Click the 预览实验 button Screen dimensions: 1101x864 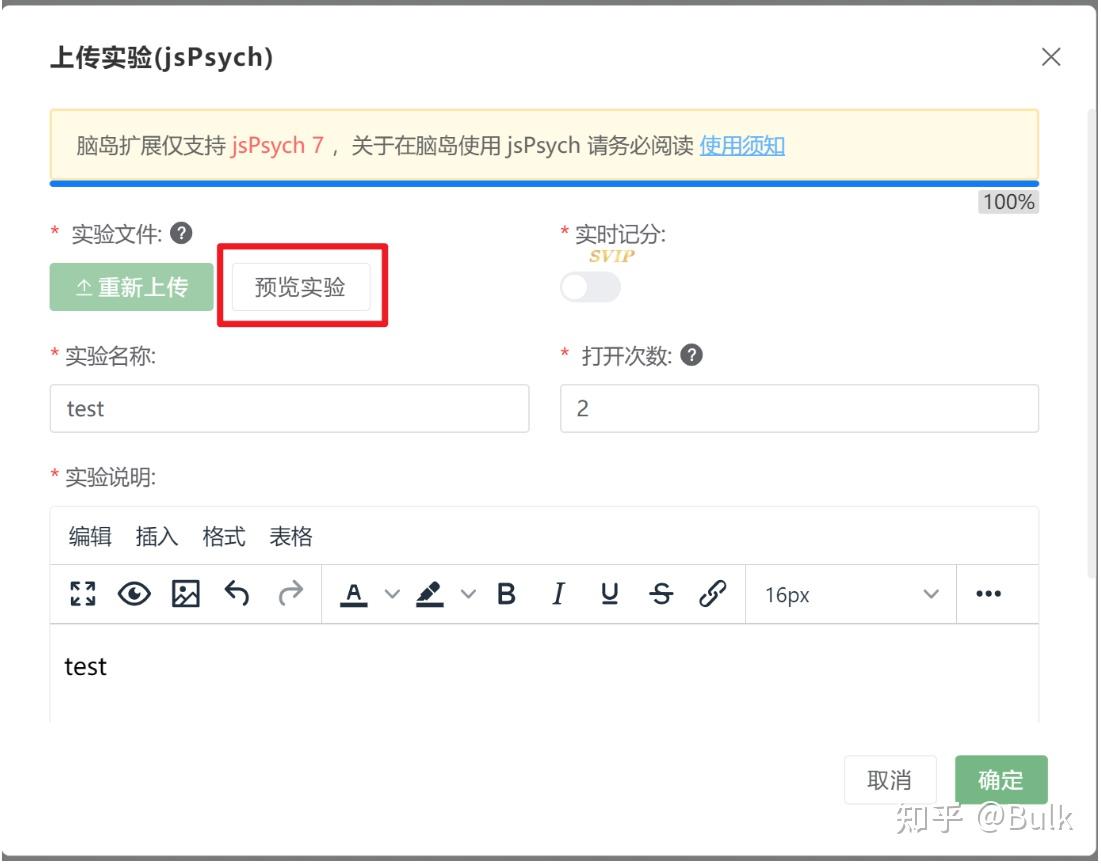click(302, 285)
